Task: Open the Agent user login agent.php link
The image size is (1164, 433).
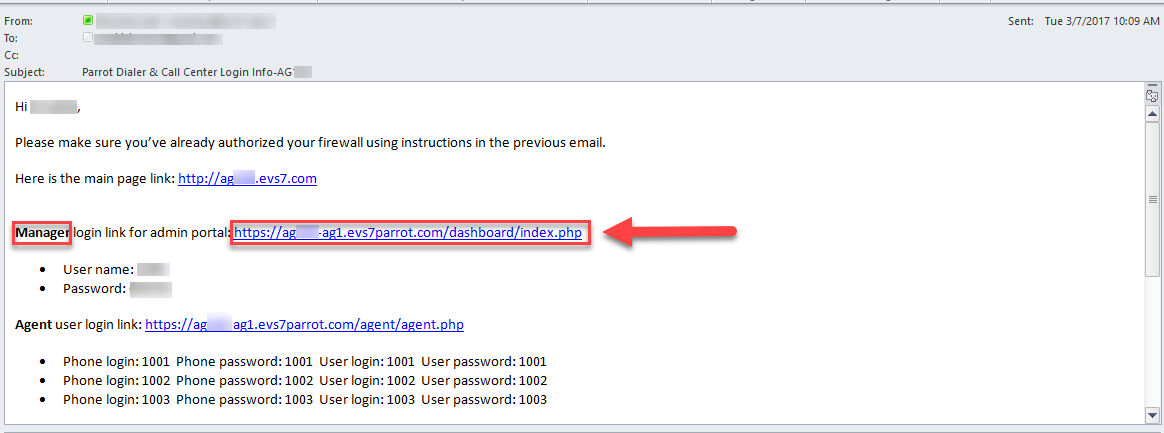Action: (x=304, y=325)
